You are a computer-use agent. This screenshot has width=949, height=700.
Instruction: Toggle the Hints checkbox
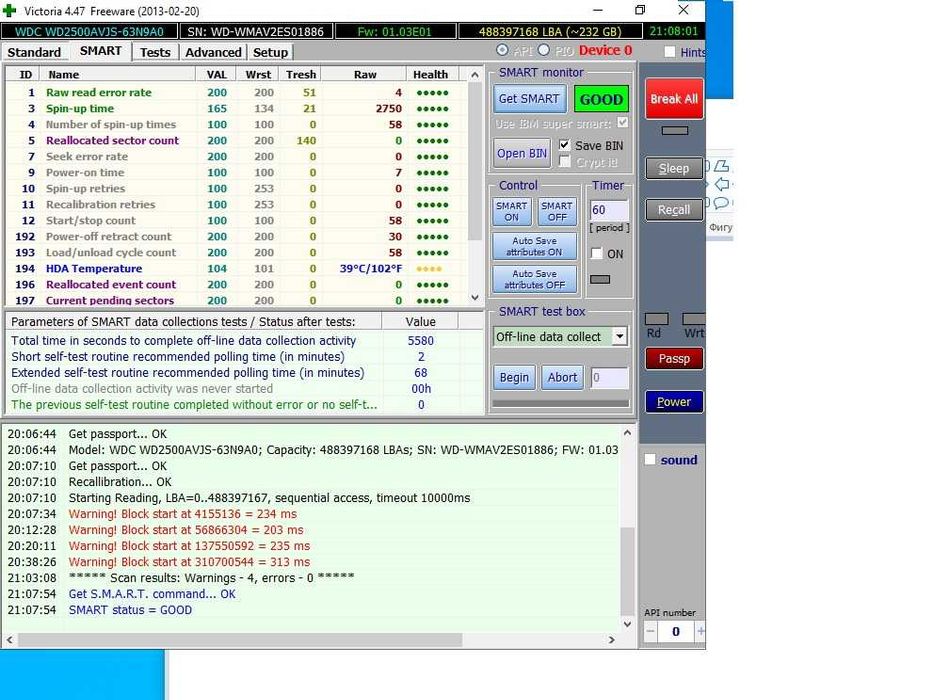pos(669,52)
